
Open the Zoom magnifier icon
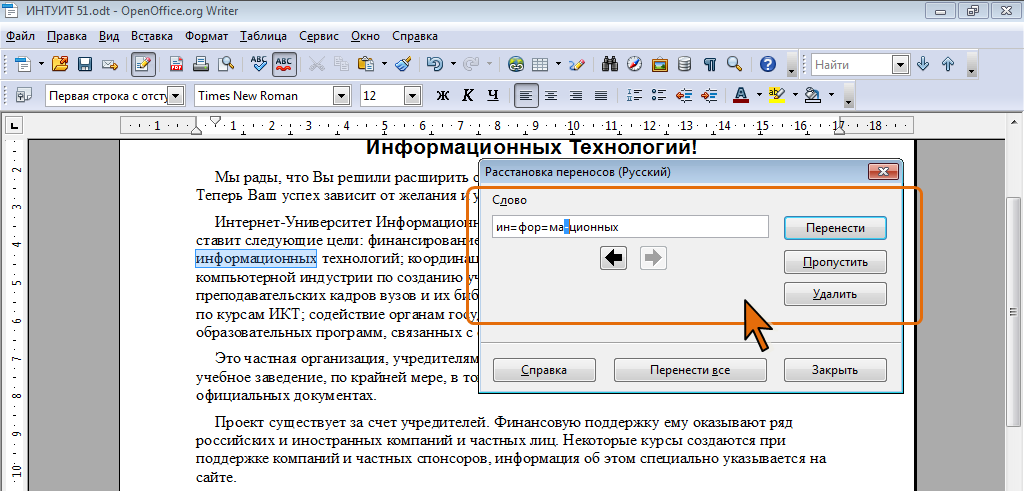click(735, 64)
